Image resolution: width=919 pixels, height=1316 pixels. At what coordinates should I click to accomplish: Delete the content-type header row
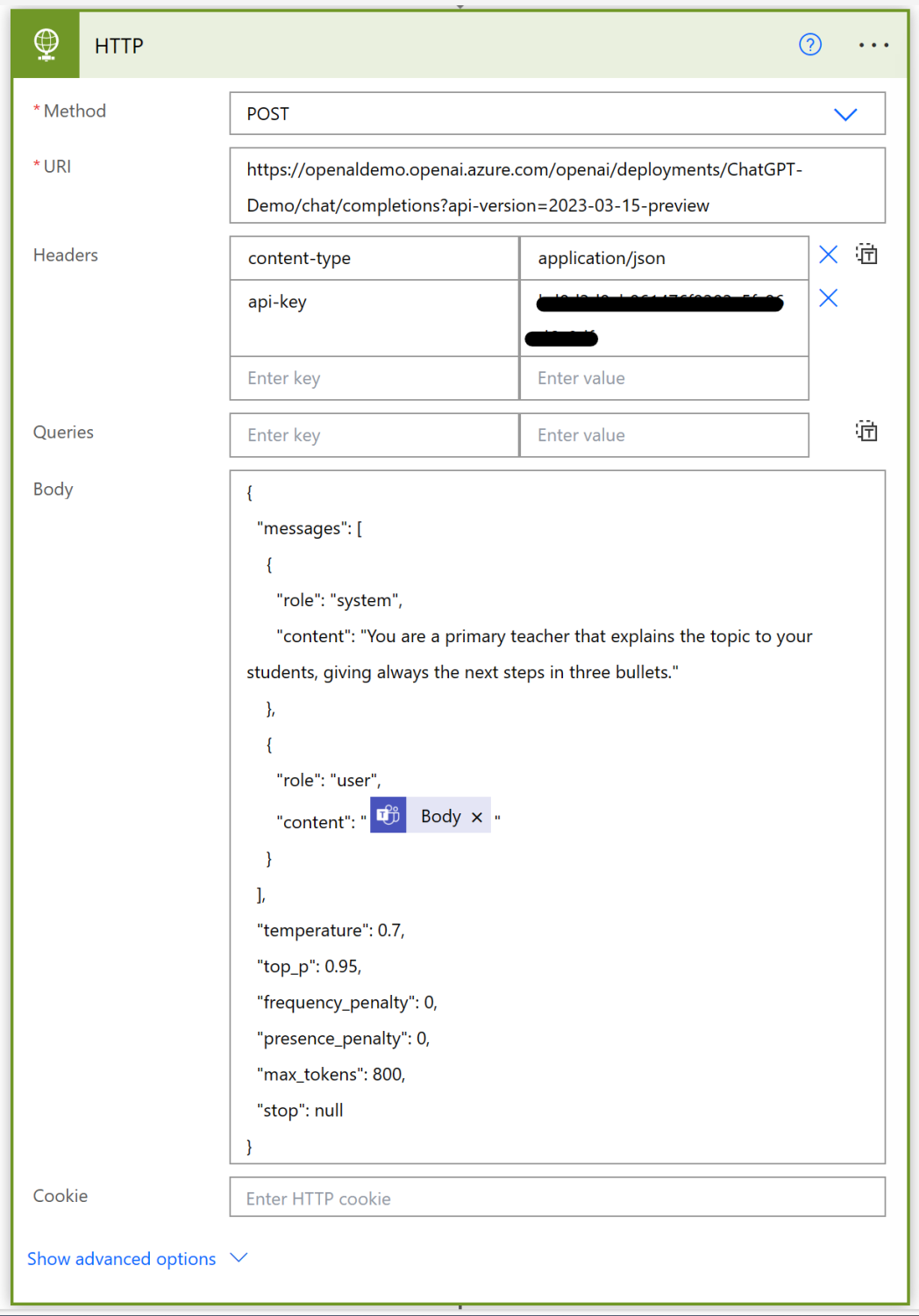click(828, 254)
